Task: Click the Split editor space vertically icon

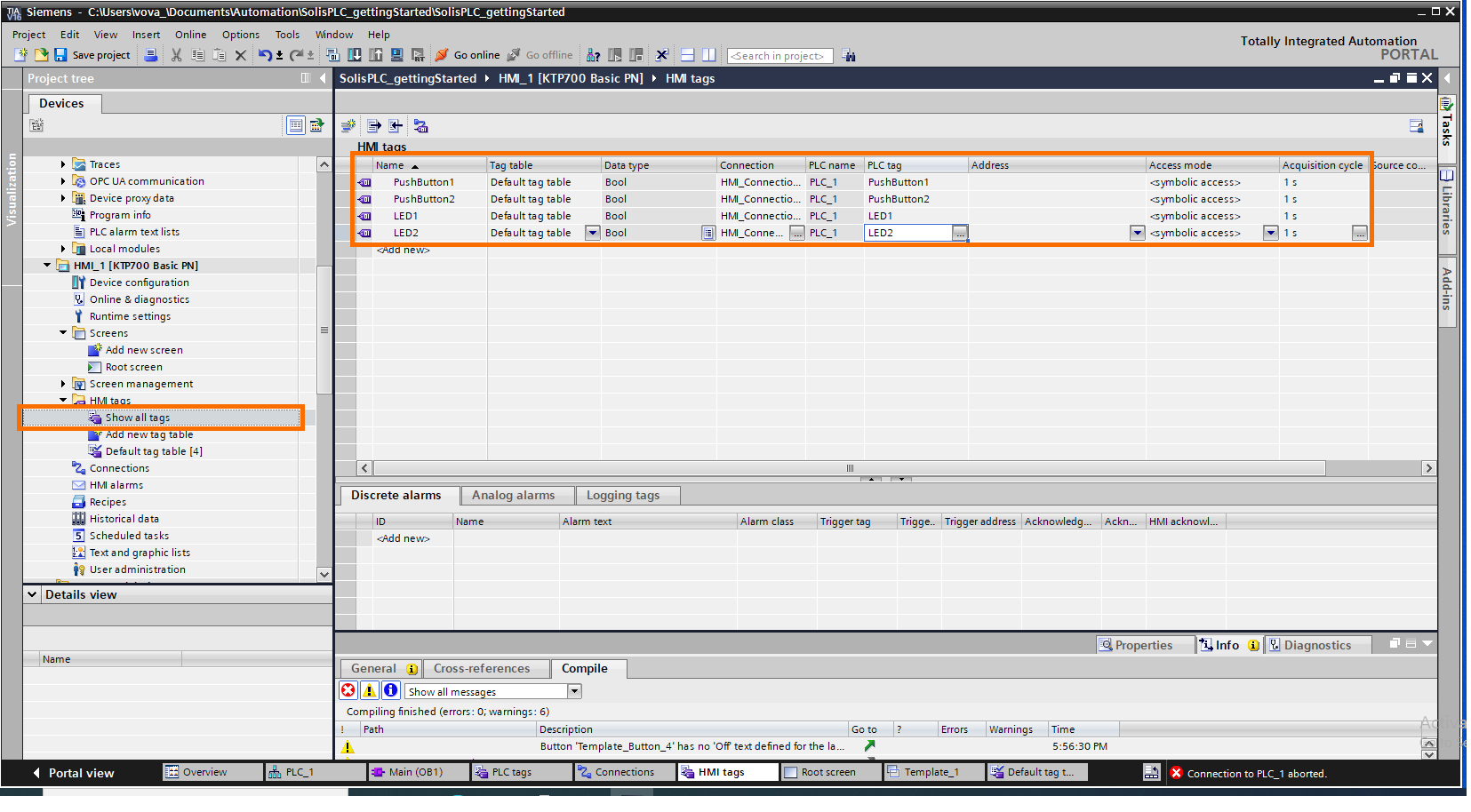Action: click(x=708, y=55)
